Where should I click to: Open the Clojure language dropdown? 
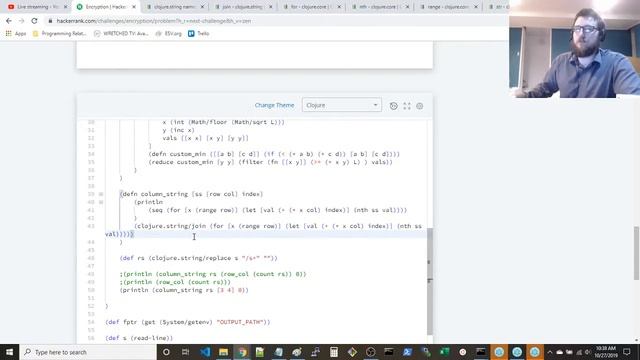point(342,105)
